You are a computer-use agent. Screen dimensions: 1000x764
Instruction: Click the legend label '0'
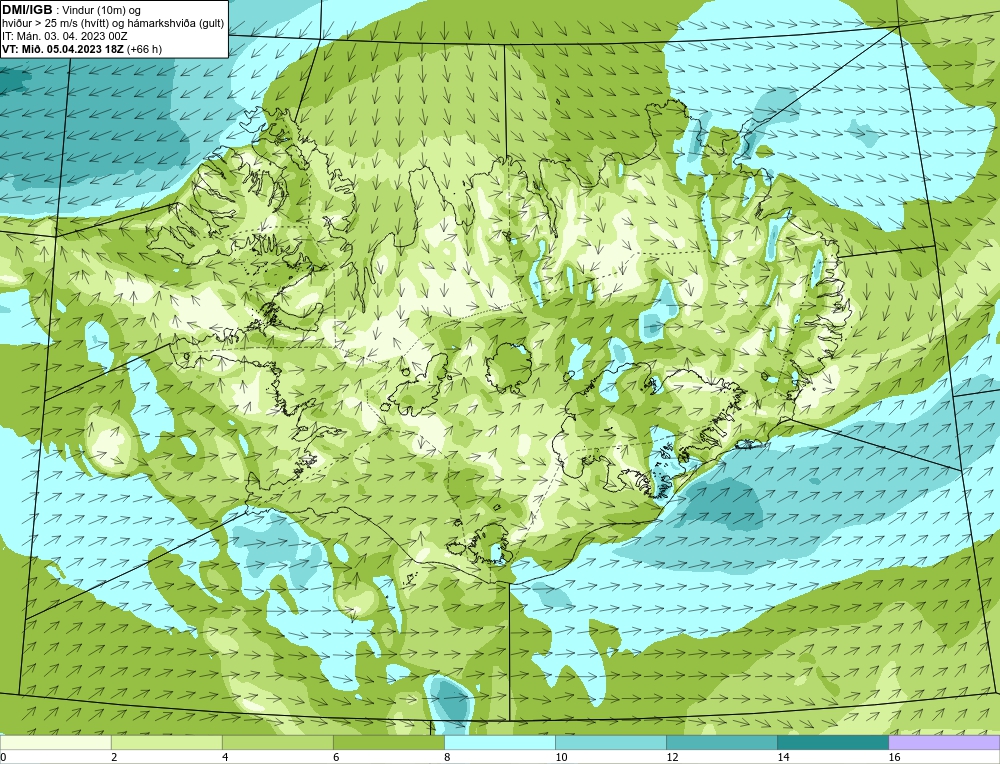(x=3, y=757)
